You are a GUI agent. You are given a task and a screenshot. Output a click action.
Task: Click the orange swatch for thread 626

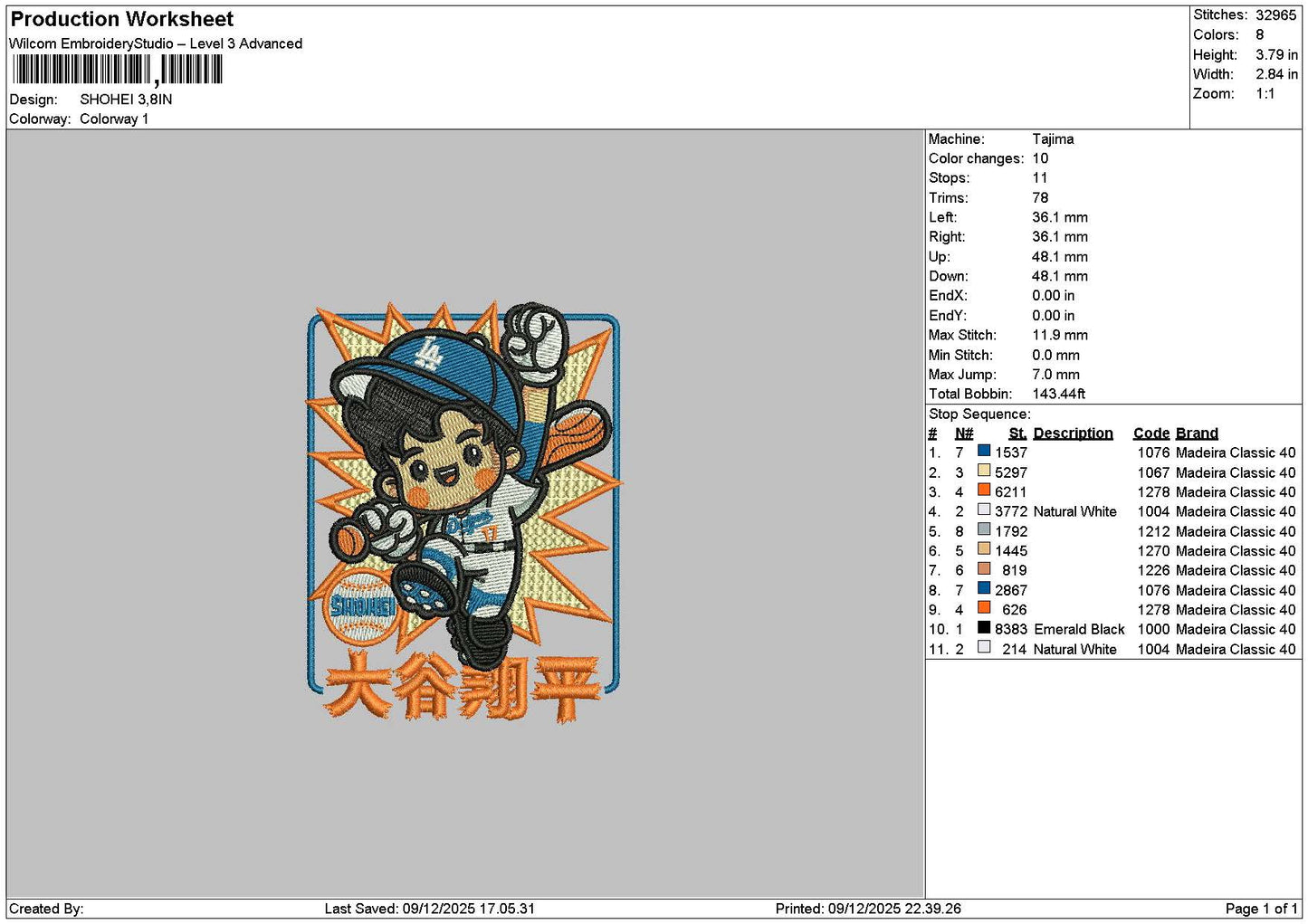click(x=984, y=608)
